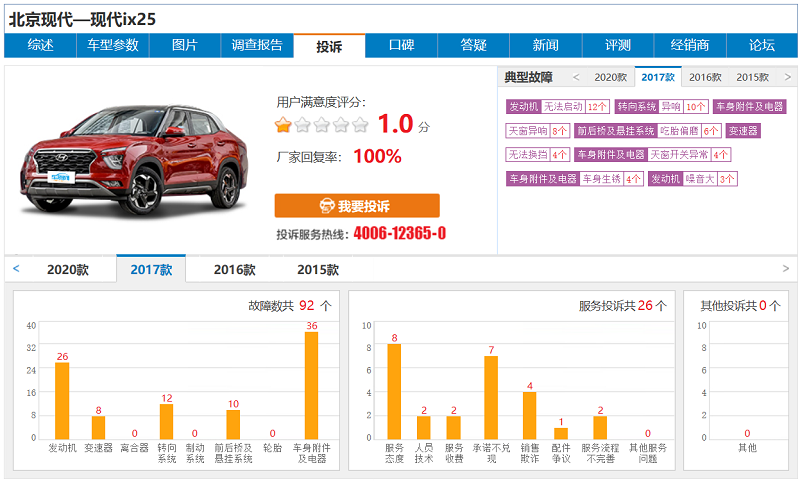Image resolution: width=800 pixels, height=481 pixels.
Task: Select the 投诉 tab
Action: pyautogui.click(x=329, y=46)
